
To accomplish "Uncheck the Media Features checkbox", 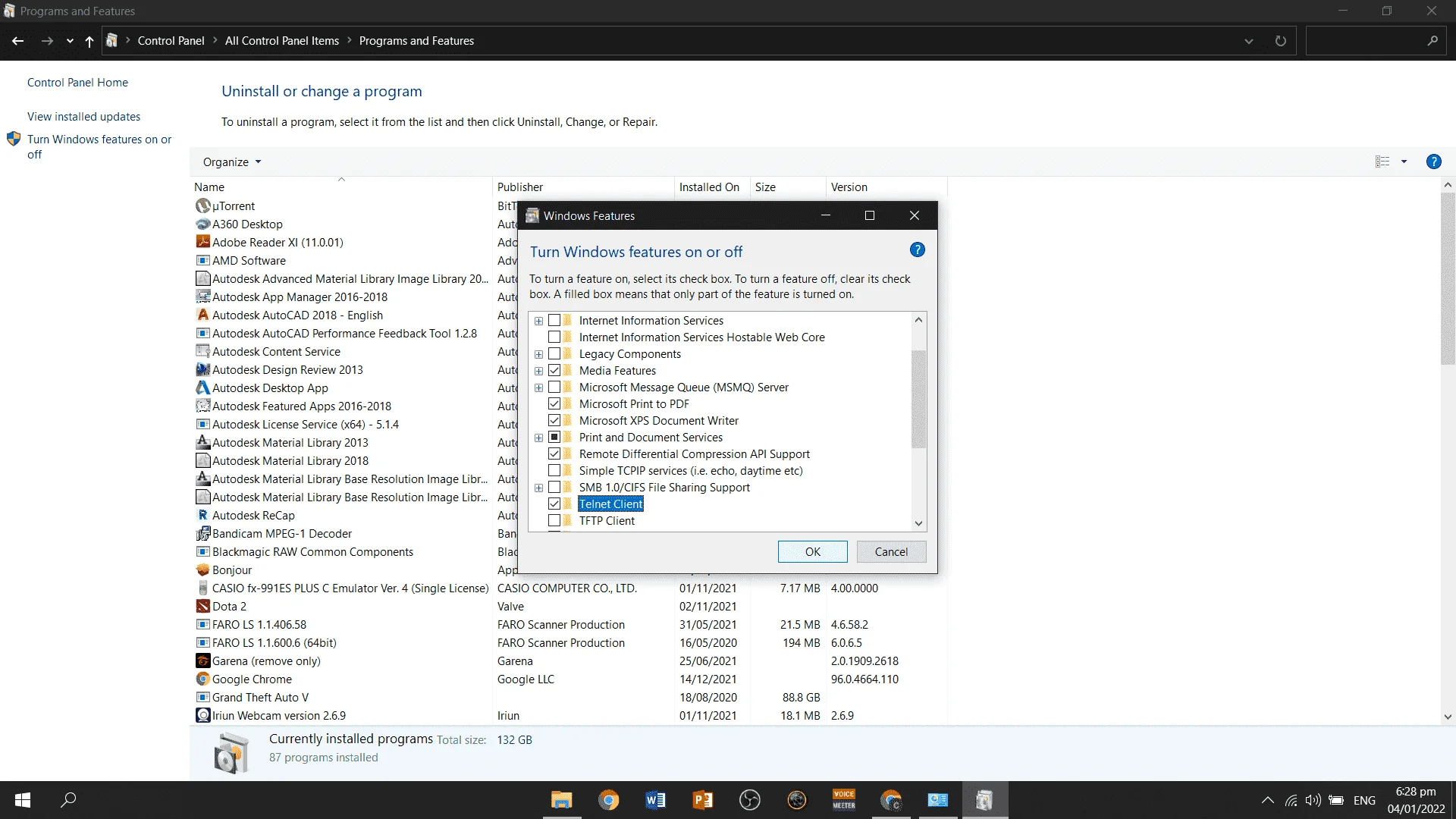I will 554,371.
